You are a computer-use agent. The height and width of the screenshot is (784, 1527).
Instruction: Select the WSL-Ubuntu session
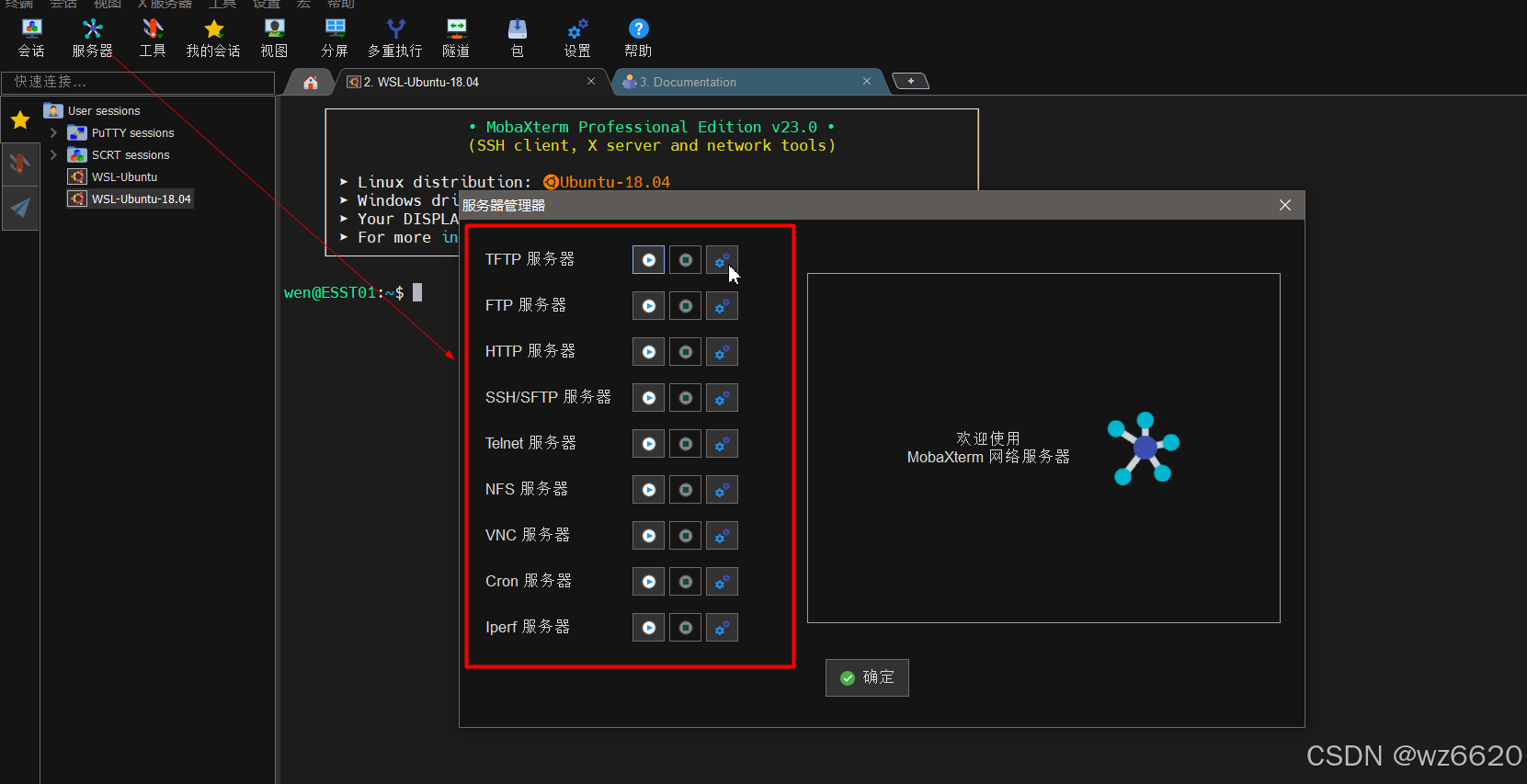tap(113, 176)
